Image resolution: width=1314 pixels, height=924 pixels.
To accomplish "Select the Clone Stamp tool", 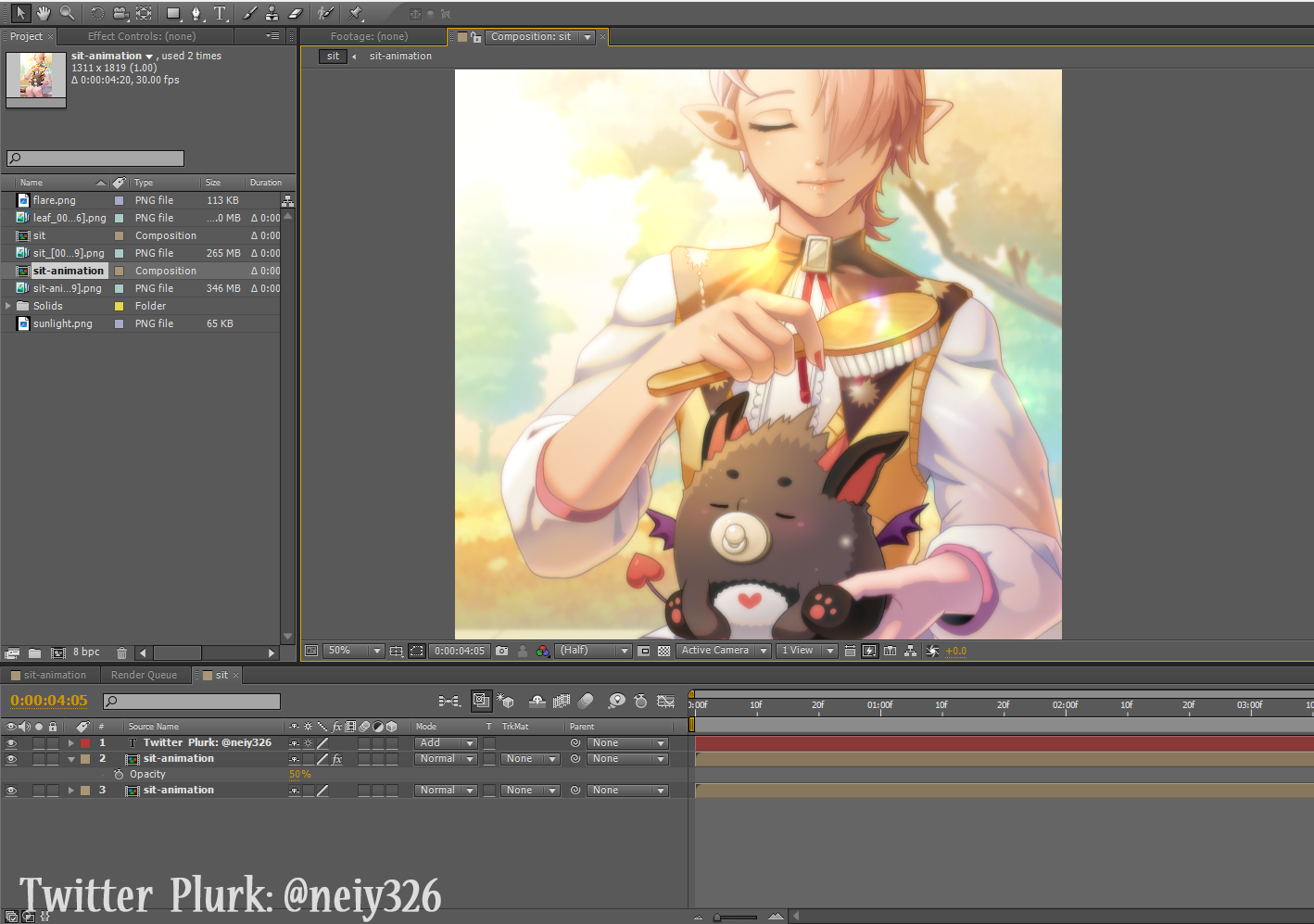I will [x=272, y=13].
